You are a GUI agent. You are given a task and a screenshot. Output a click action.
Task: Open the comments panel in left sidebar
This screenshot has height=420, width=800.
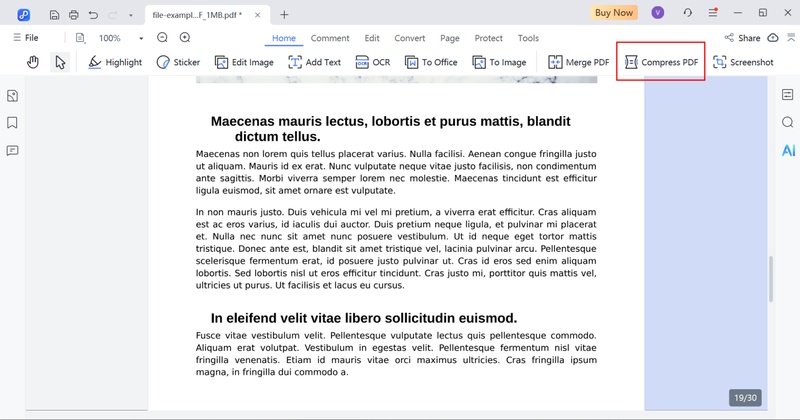(12, 151)
